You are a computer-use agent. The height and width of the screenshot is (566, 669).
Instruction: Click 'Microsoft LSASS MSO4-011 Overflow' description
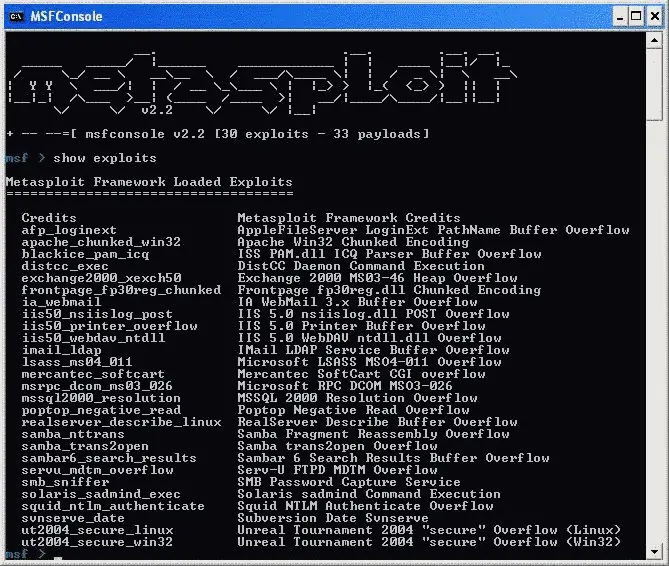pos(369,362)
